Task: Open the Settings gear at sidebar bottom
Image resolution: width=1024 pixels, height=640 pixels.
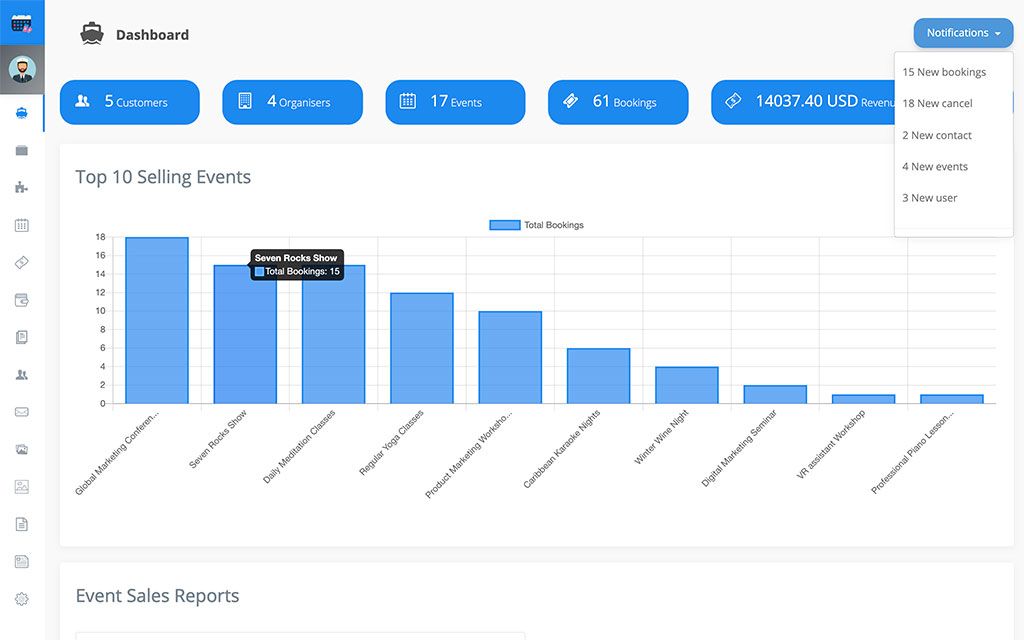Action: [22, 598]
